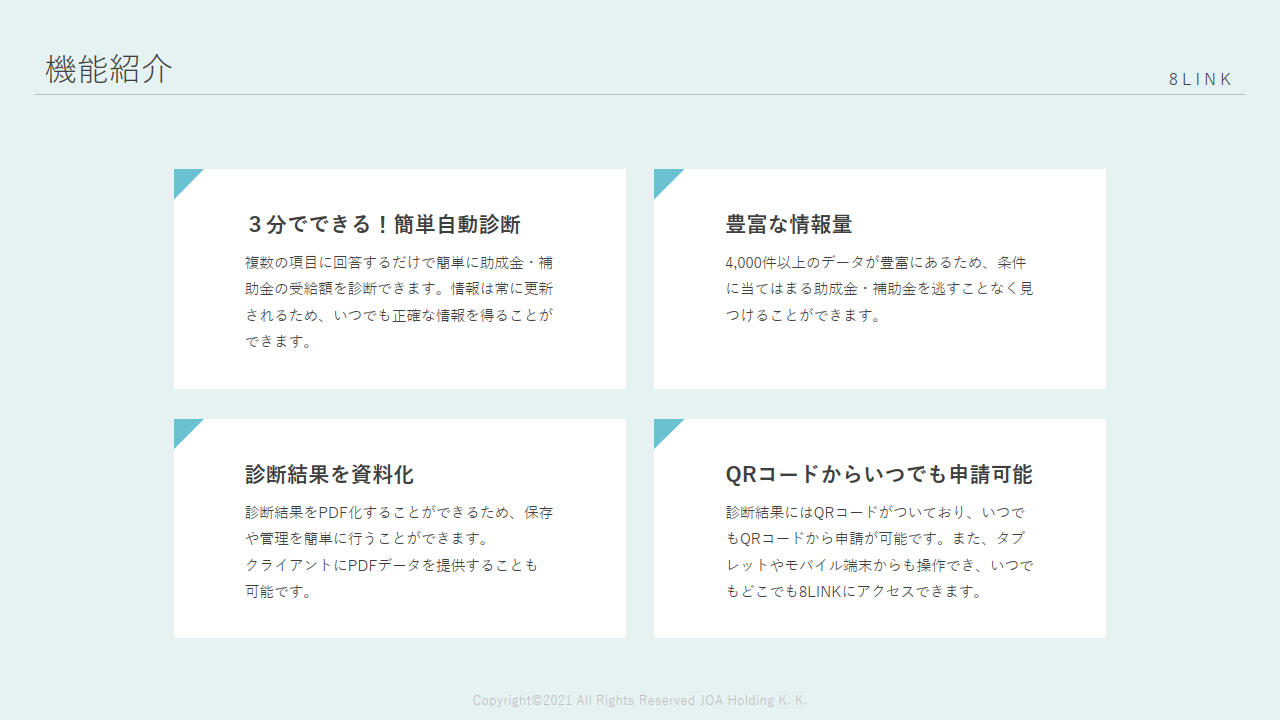Viewport: 1280px width, 720px height.
Task: Click the line starting 診断結果にはQRコードがついており
Action: (875, 513)
